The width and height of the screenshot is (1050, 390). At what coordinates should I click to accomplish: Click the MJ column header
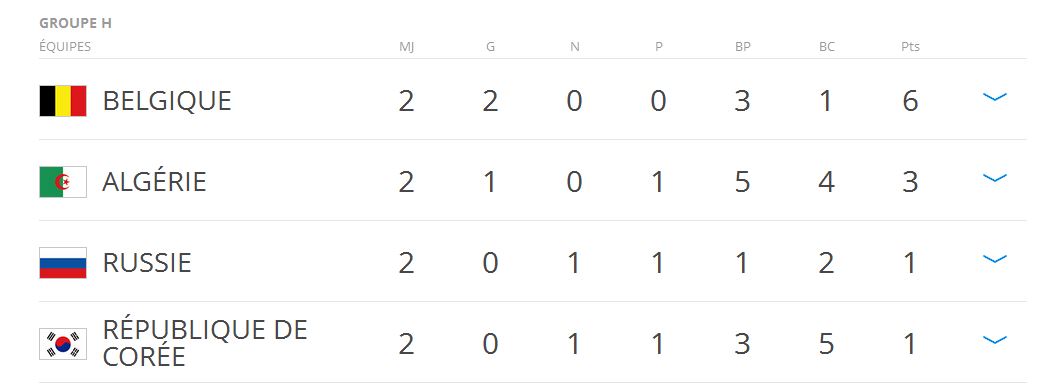click(x=406, y=47)
